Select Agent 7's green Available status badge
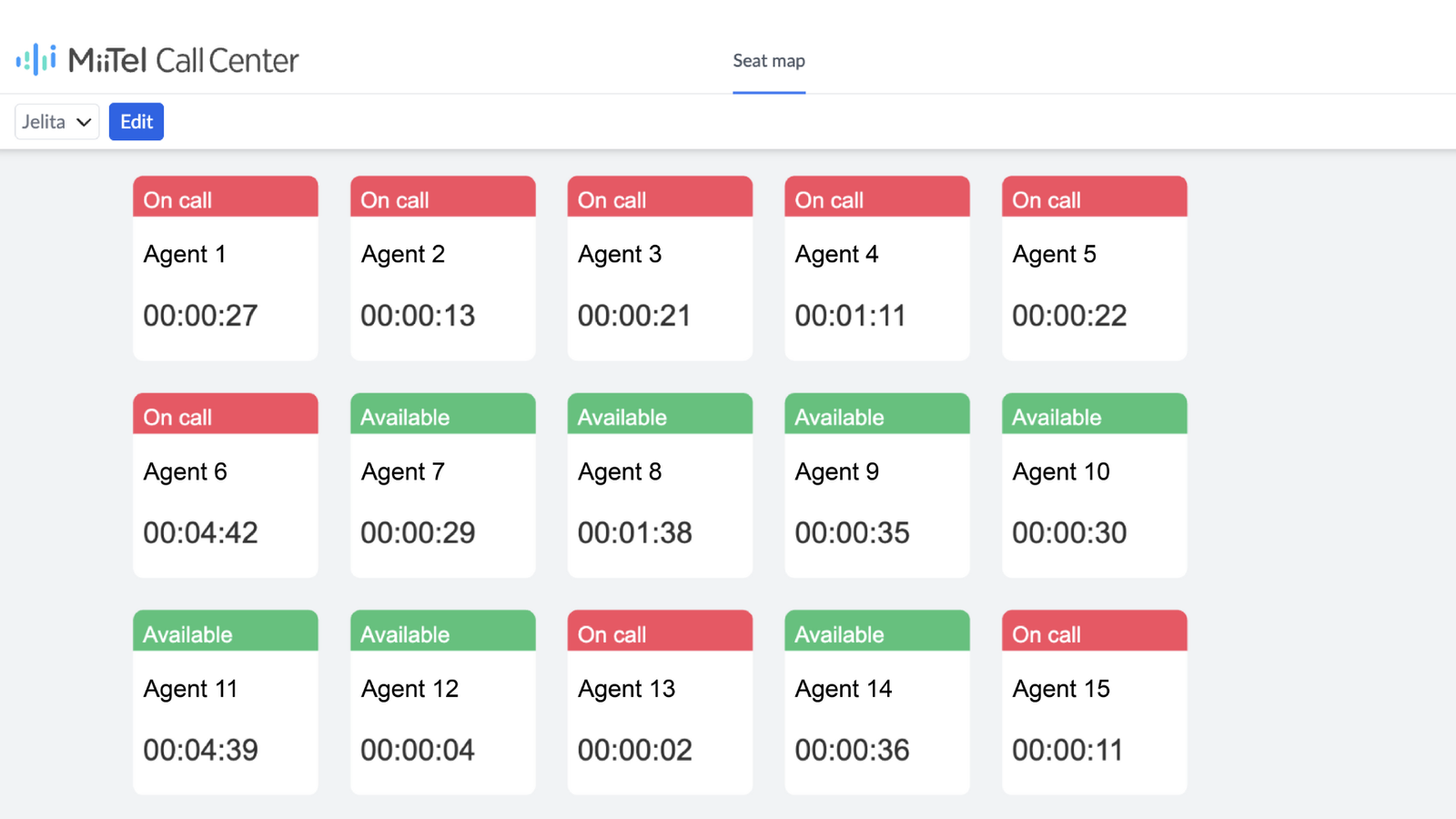 point(442,414)
